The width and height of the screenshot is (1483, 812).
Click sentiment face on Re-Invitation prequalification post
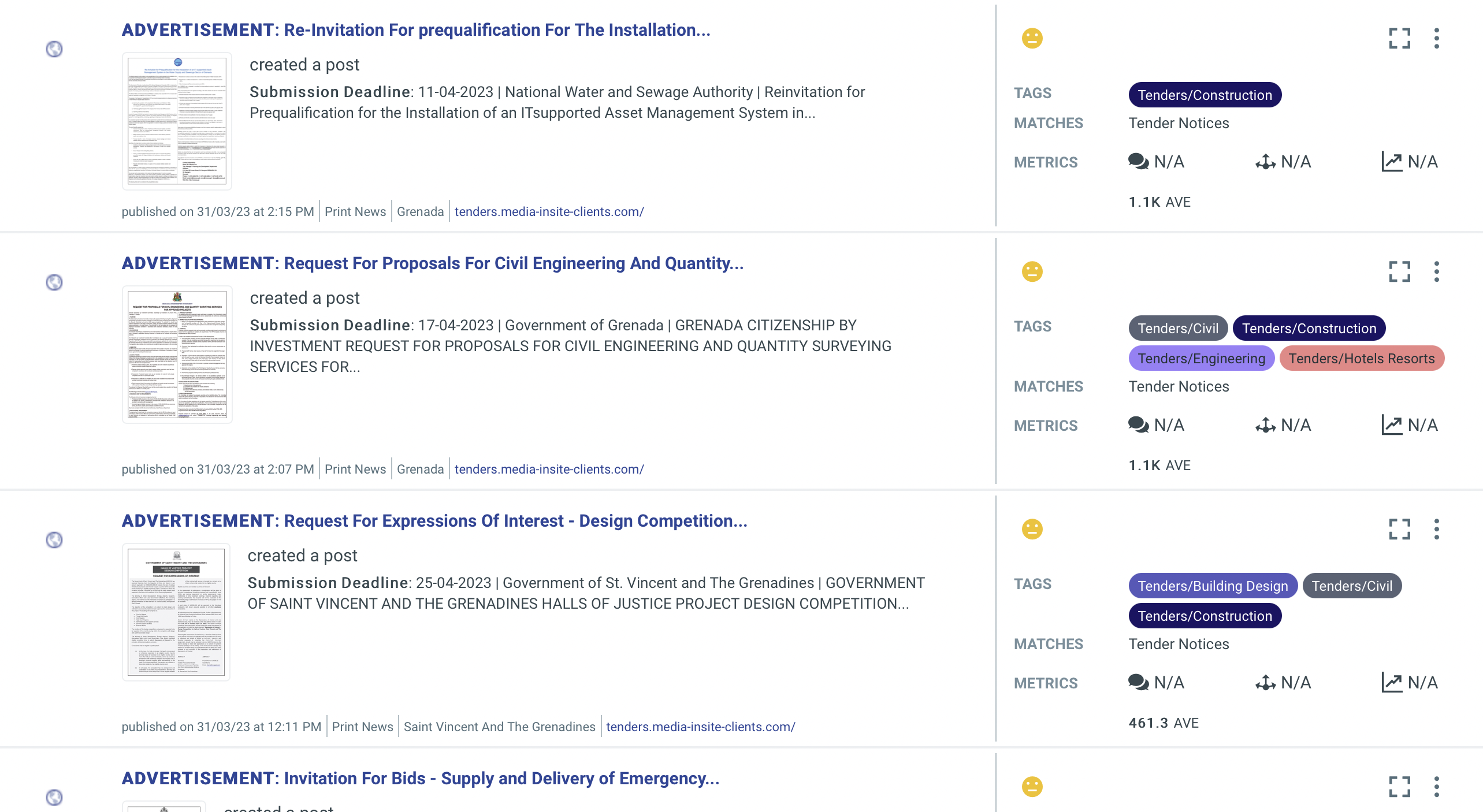1032,39
